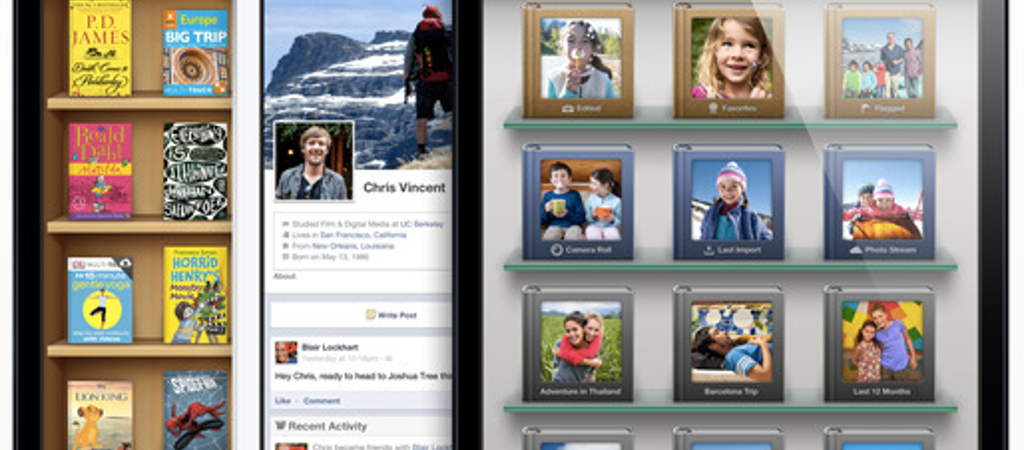Like Blair Lockhart's post

click(x=283, y=400)
